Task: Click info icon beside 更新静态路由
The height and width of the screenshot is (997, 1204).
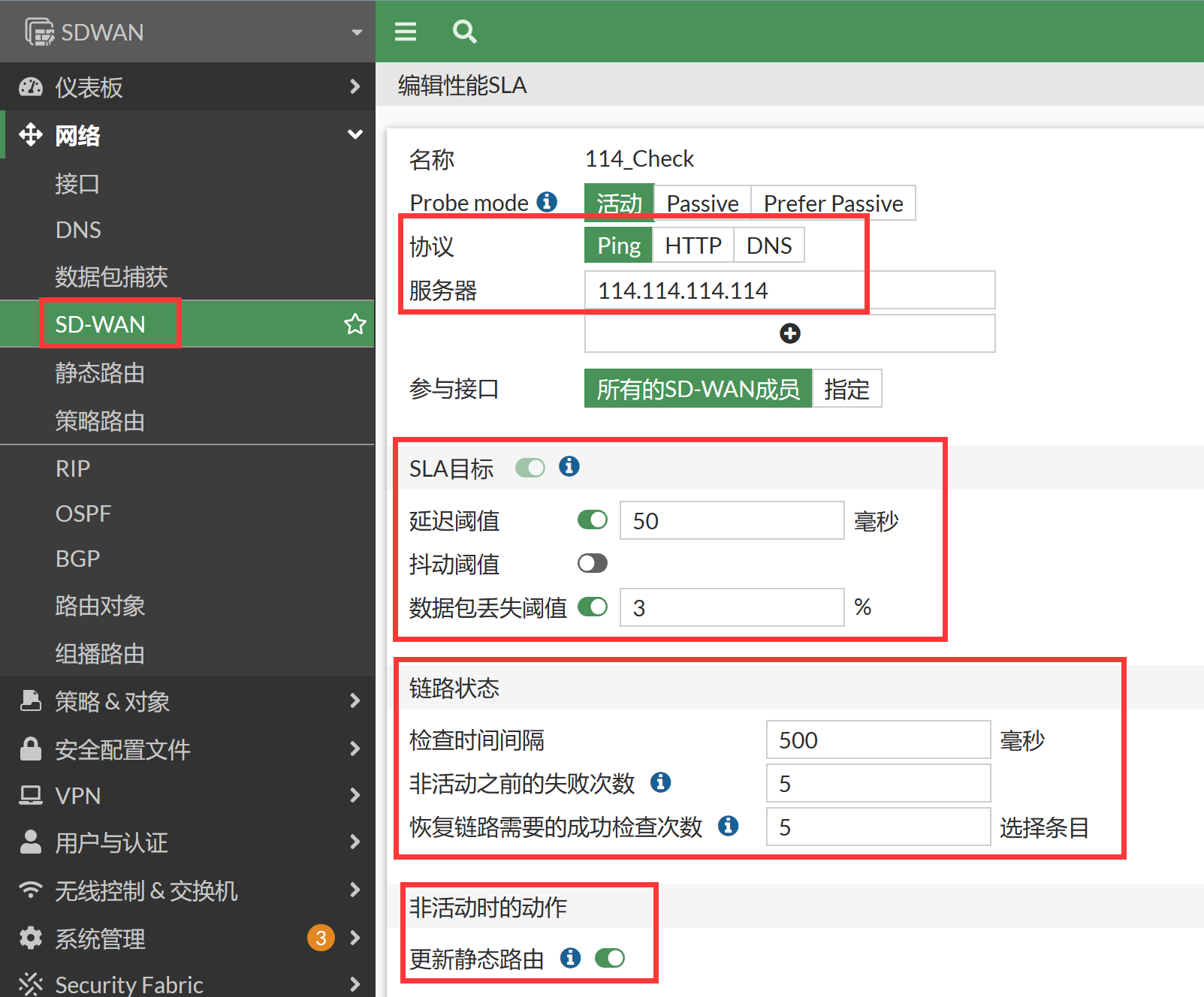Action: (x=571, y=958)
